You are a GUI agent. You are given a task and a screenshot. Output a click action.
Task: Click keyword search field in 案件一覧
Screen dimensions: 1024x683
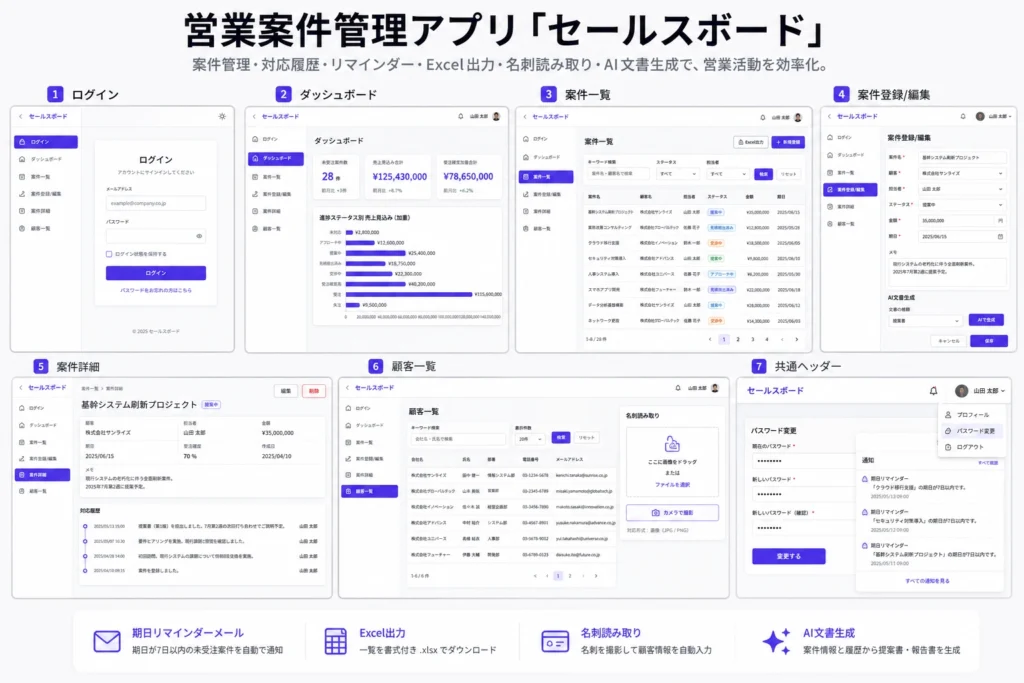(618, 174)
